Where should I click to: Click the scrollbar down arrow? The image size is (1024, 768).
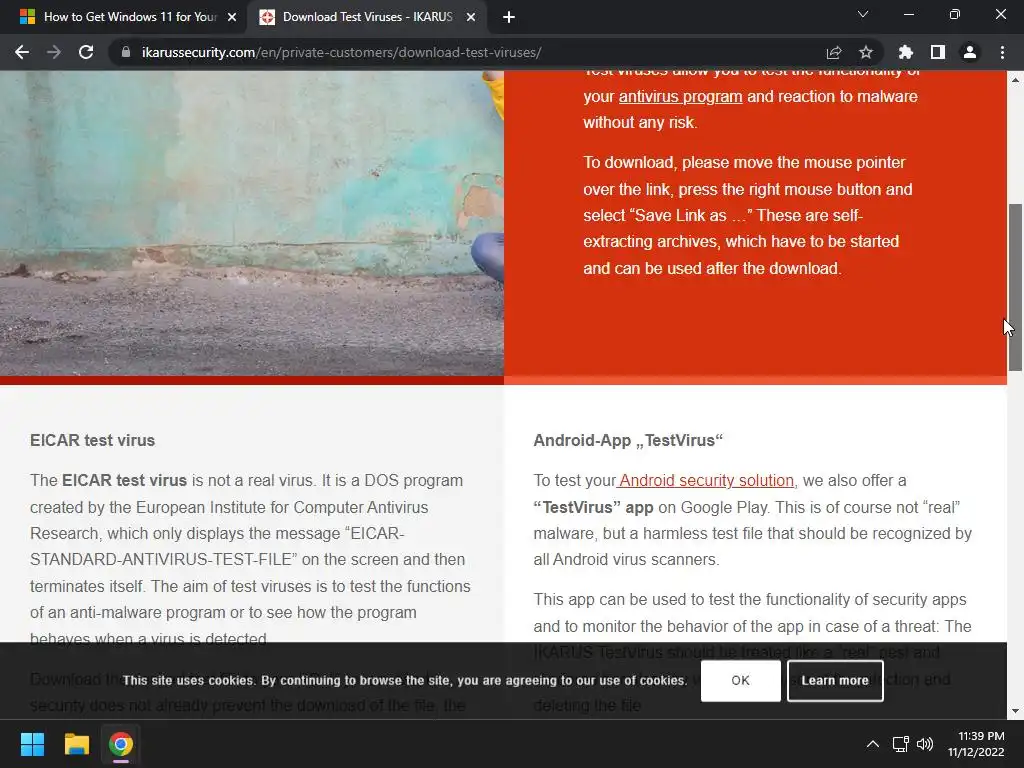click(1015, 711)
